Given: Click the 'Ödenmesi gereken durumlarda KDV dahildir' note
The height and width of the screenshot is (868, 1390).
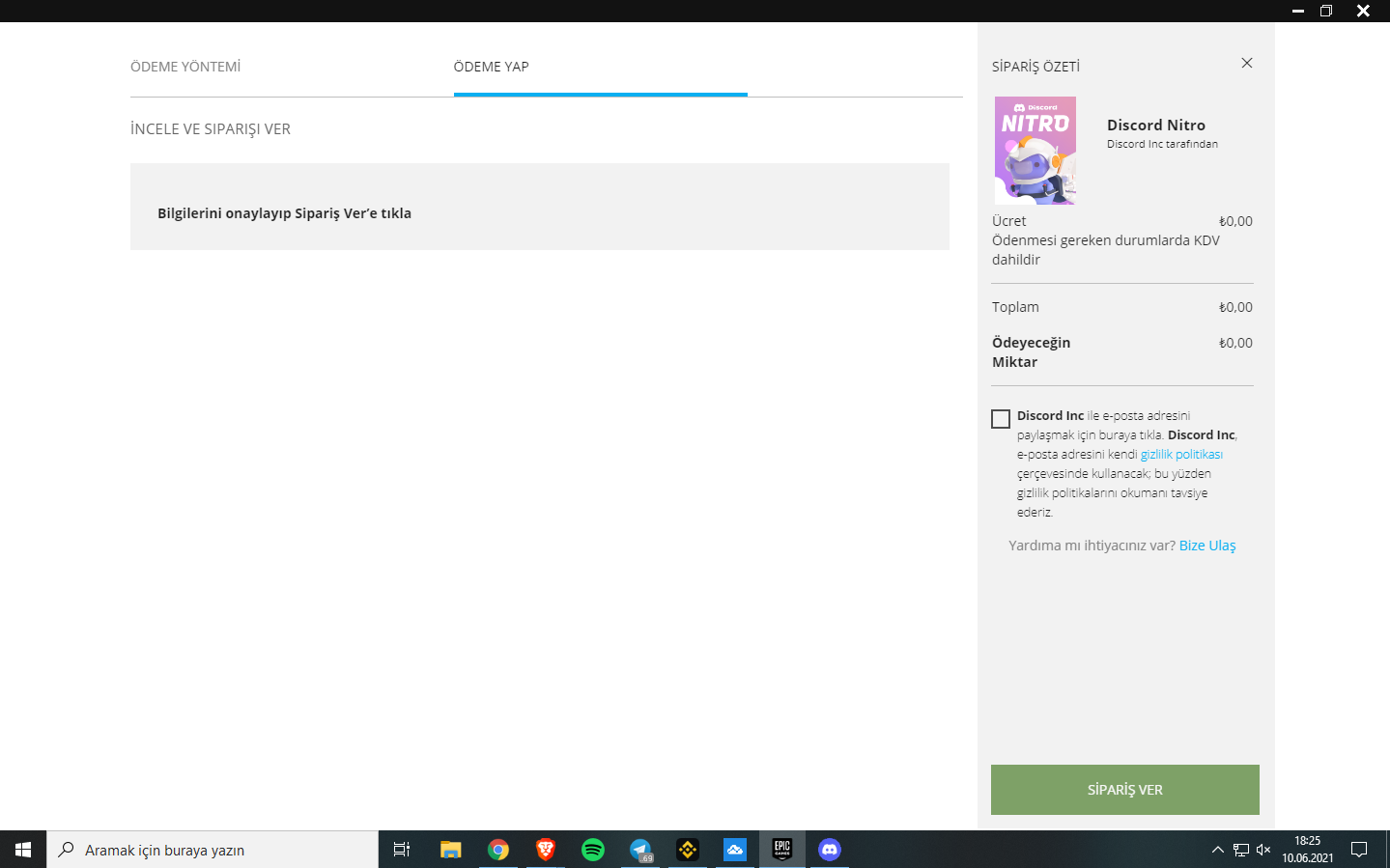Looking at the screenshot, I should [x=1106, y=250].
